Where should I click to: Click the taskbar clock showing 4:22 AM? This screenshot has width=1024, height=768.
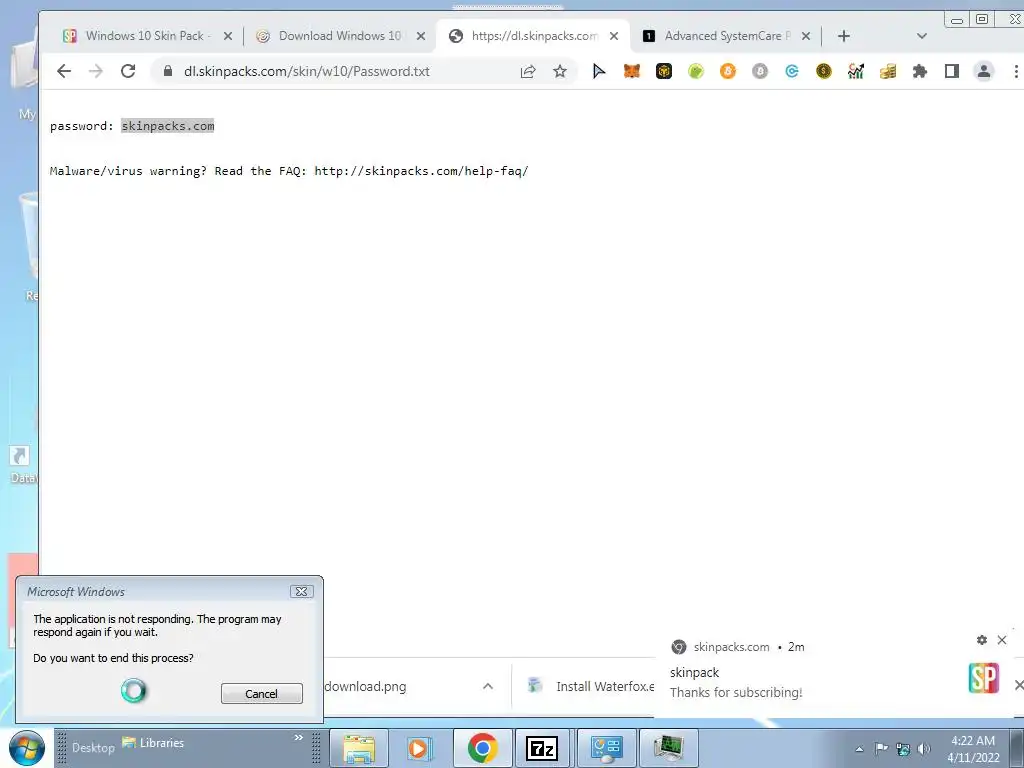point(973,749)
